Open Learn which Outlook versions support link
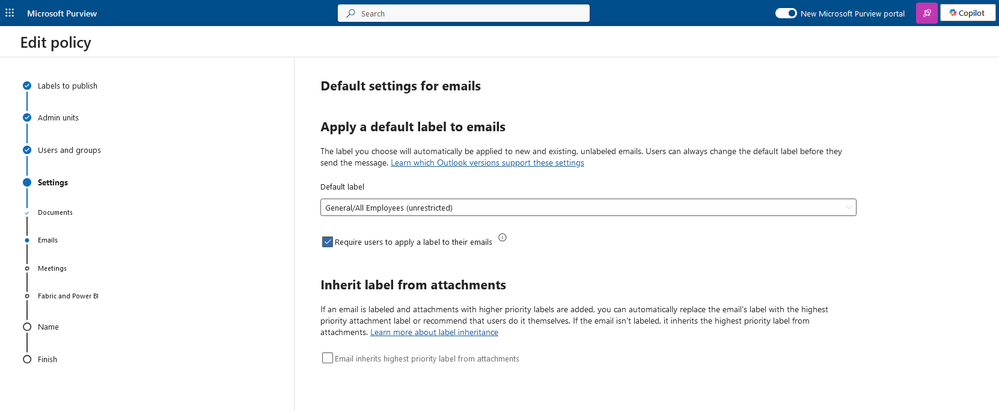Screen dimensions: 999x411 tap(487, 162)
